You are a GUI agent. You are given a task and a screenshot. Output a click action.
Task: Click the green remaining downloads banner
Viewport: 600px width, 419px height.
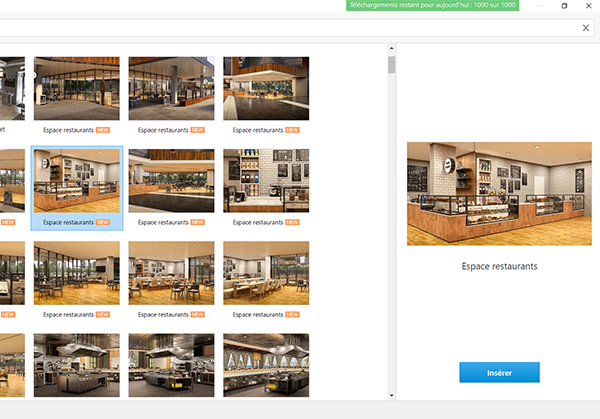click(x=432, y=5)
